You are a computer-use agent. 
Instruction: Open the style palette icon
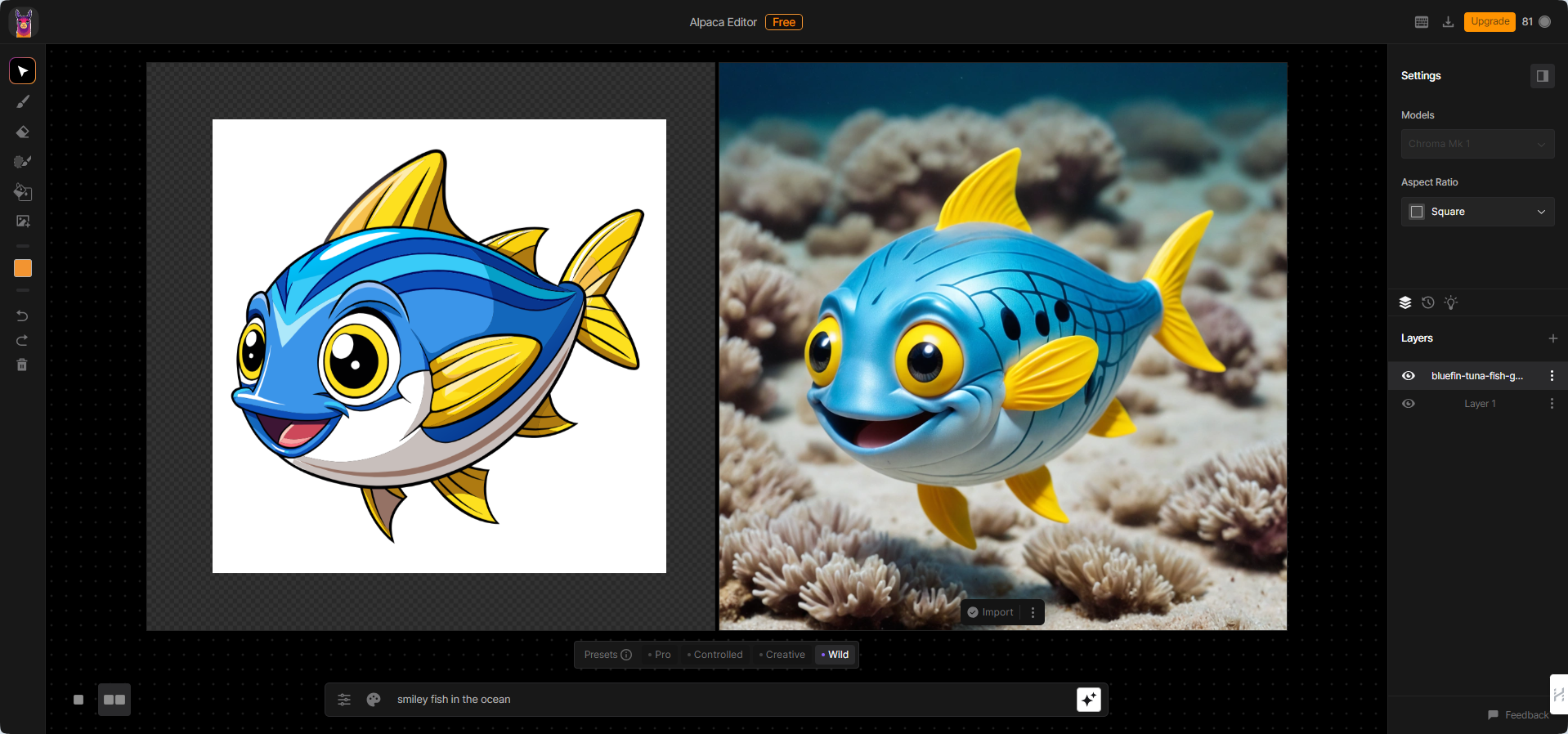(x=374, y=700)
